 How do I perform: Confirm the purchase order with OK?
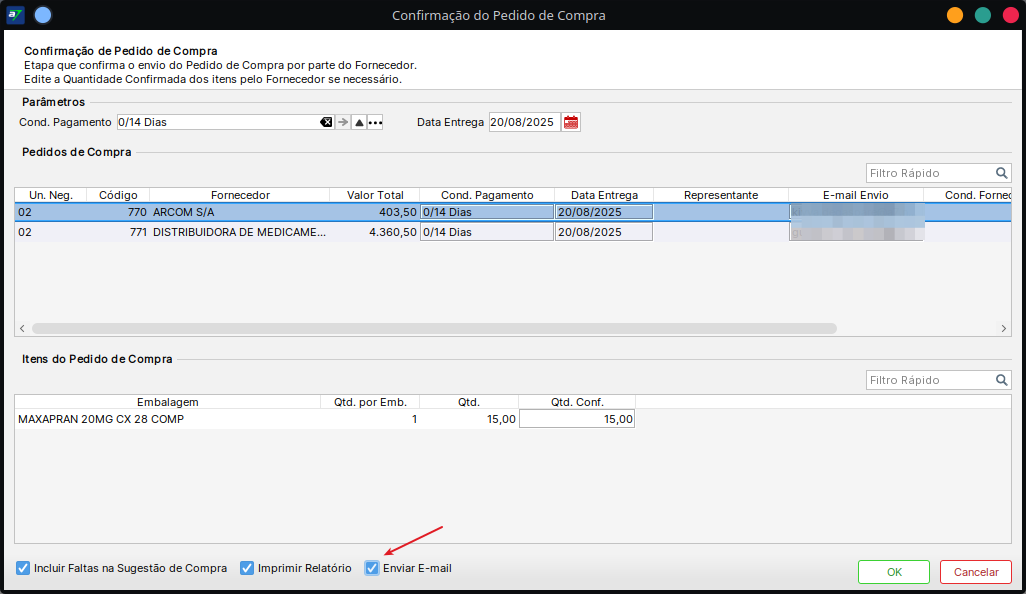coord(894,572)
